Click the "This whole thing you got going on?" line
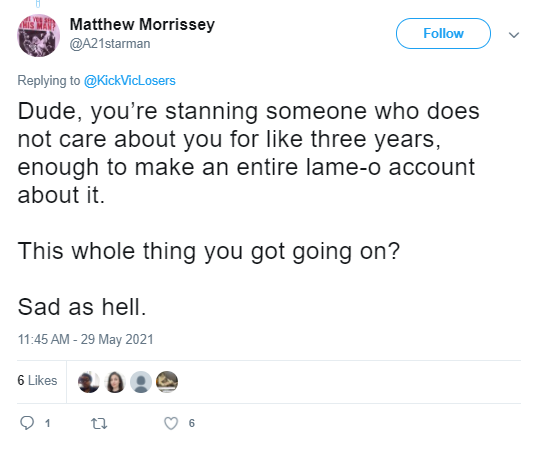539x456 pixels. point(209,251)
